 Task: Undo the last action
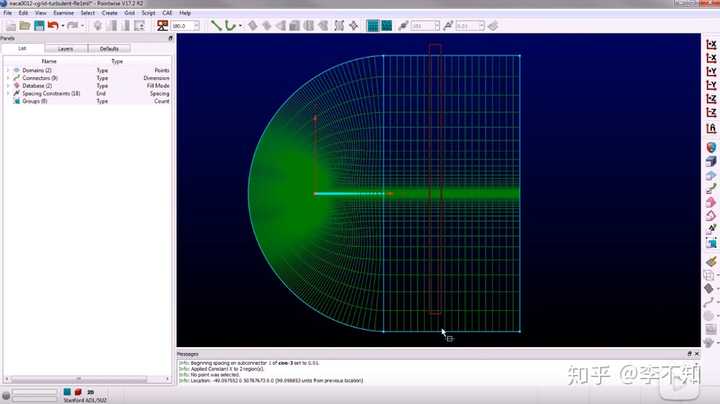(53, 26)
